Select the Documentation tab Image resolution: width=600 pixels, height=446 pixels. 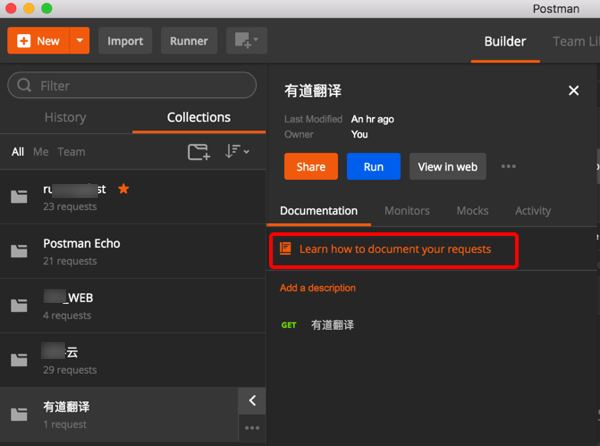point(319,211)
